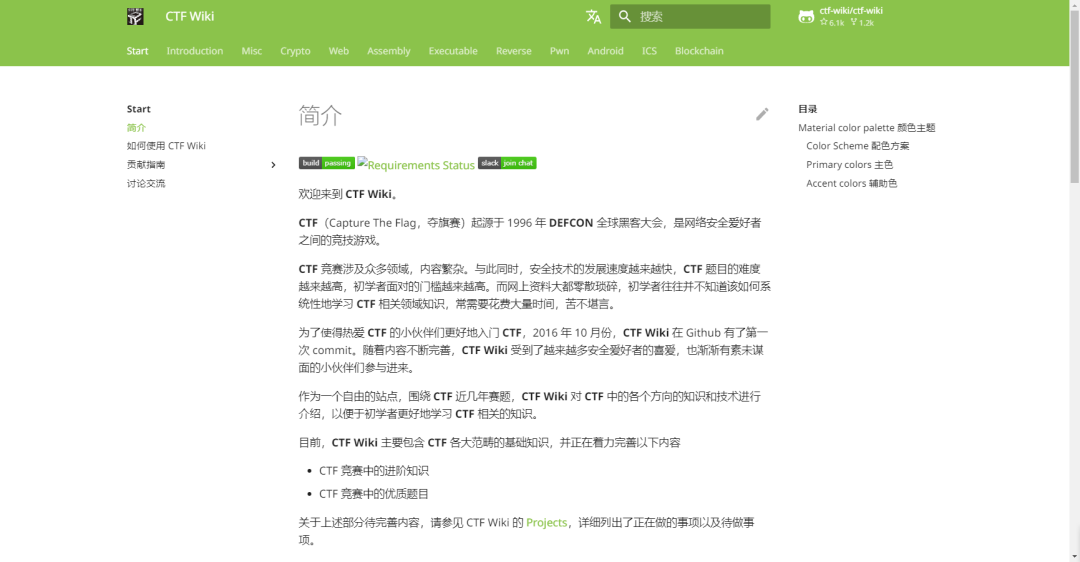
Task: Click the 目录 table of contents heading
Action: [807, 109]
